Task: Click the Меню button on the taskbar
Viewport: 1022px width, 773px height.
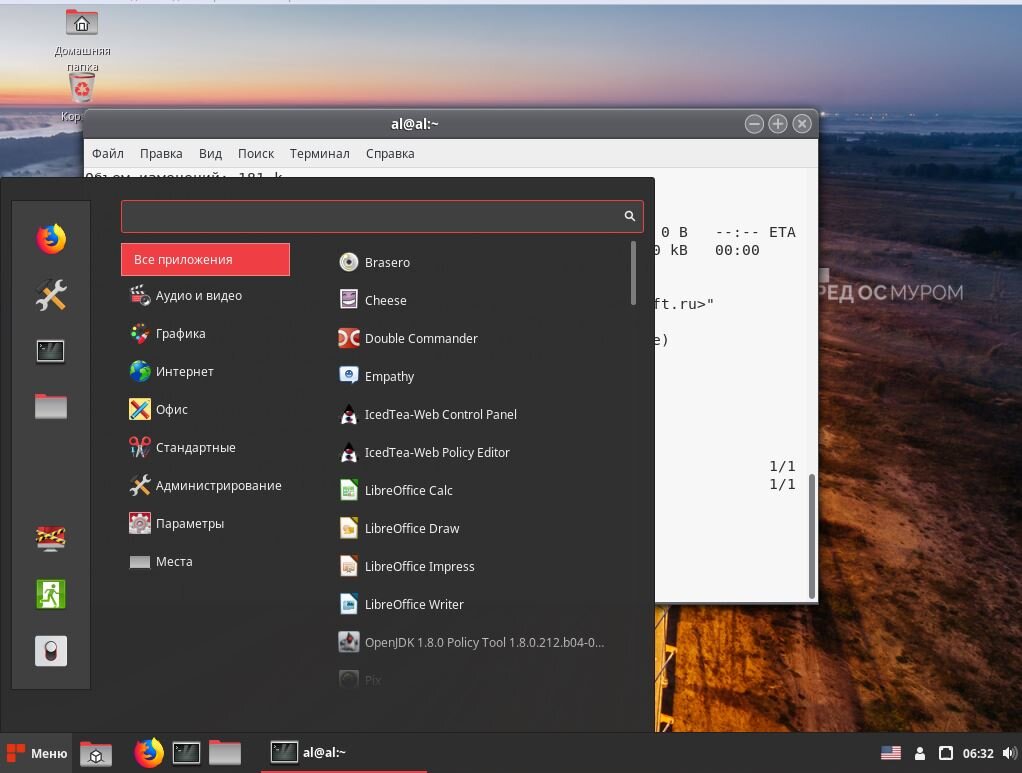Action: point(36,753)
